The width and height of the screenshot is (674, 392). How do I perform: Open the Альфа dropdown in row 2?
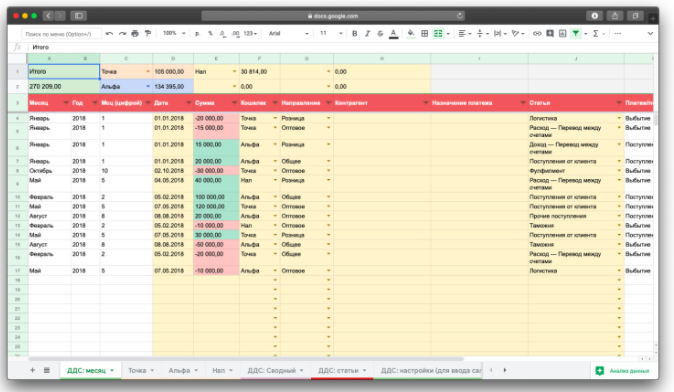pyautogui.click(x=148, y=86)
